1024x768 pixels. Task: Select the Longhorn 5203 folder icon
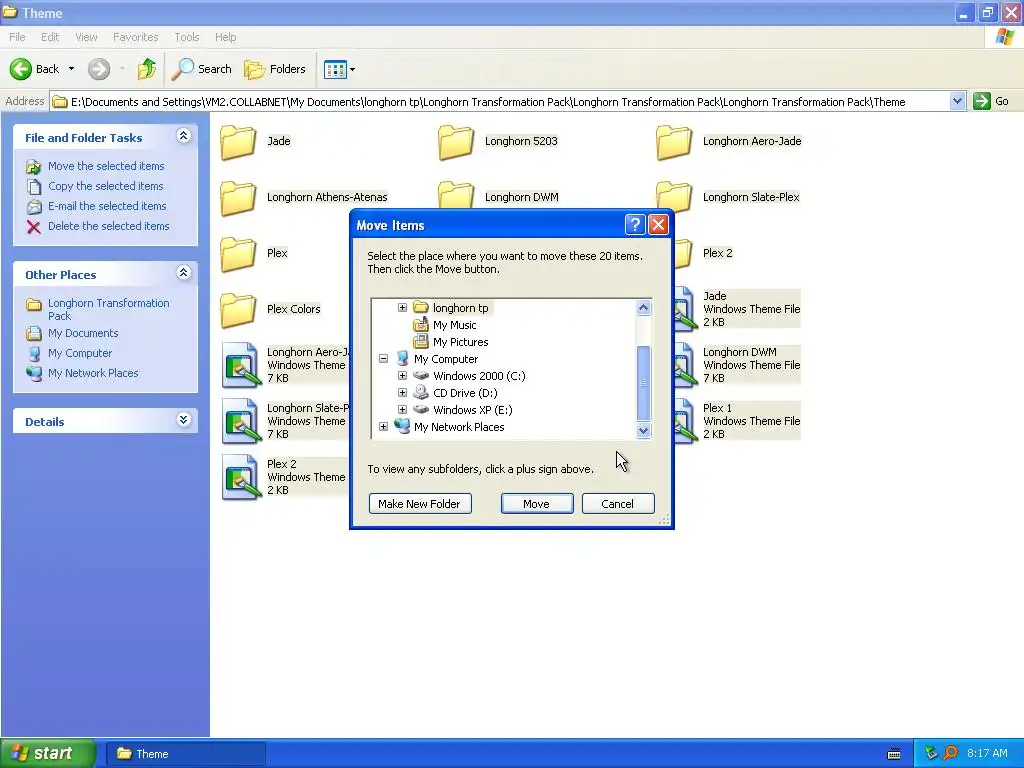tap(456, 142)
